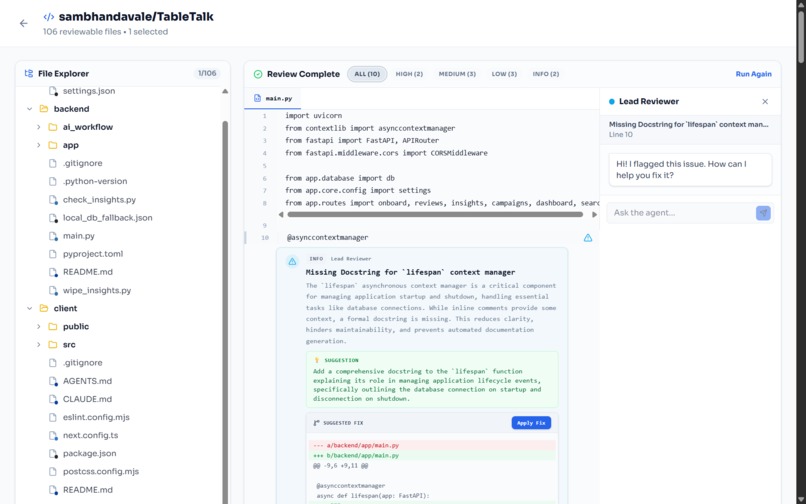806x504 pixels.
Task: Open postcss.config.mjs file
Action: click(101, 472)
